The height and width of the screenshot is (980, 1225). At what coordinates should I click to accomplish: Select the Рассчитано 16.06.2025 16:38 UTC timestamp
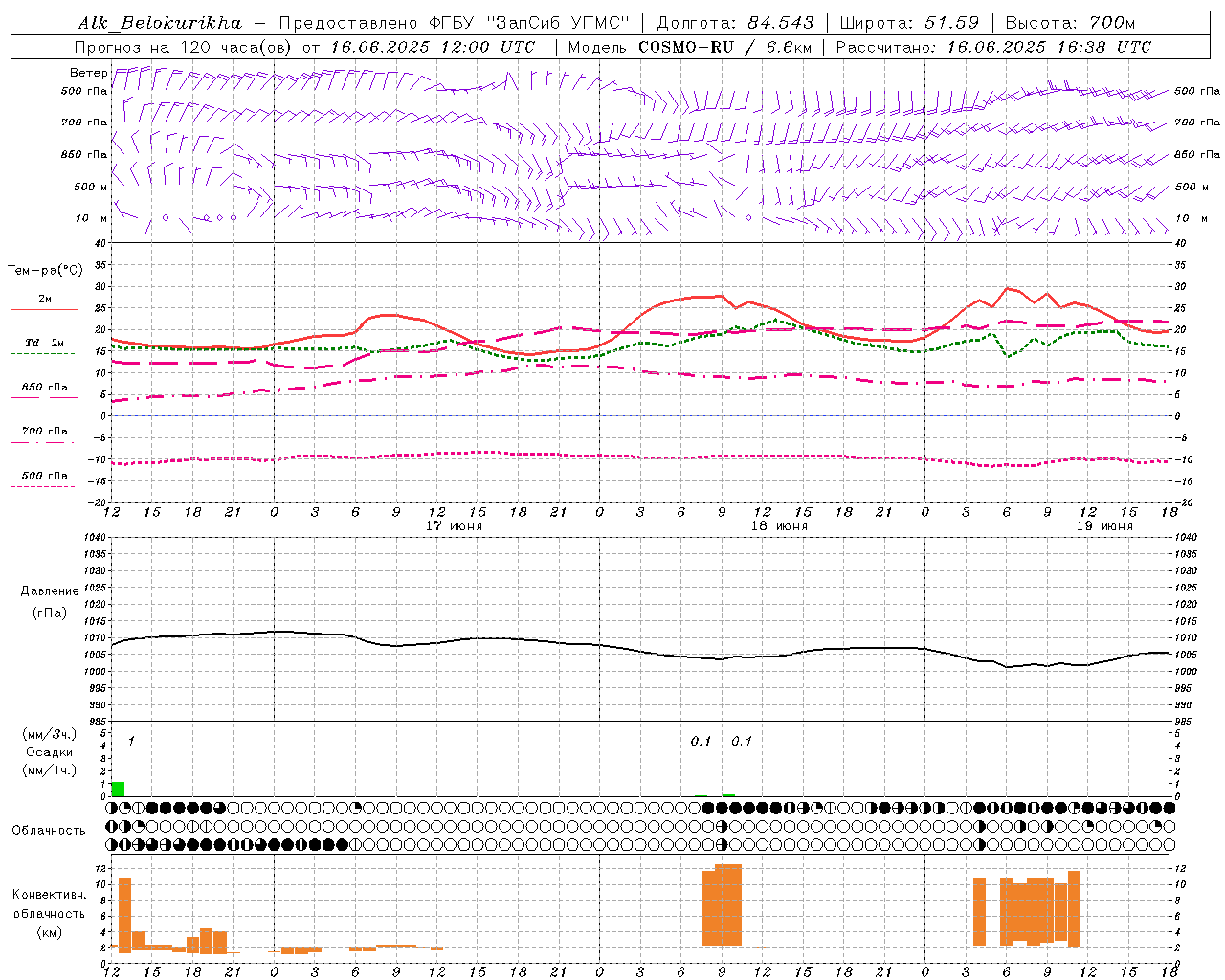pos(993,47)
